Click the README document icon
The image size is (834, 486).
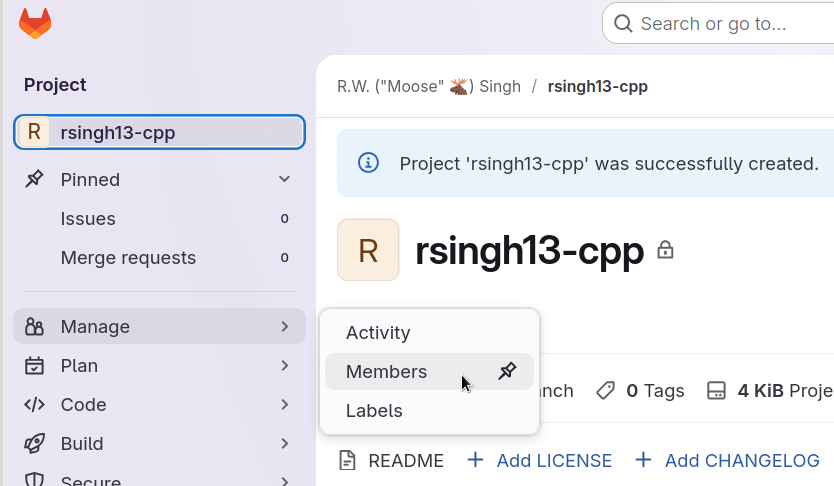point(347,460)
